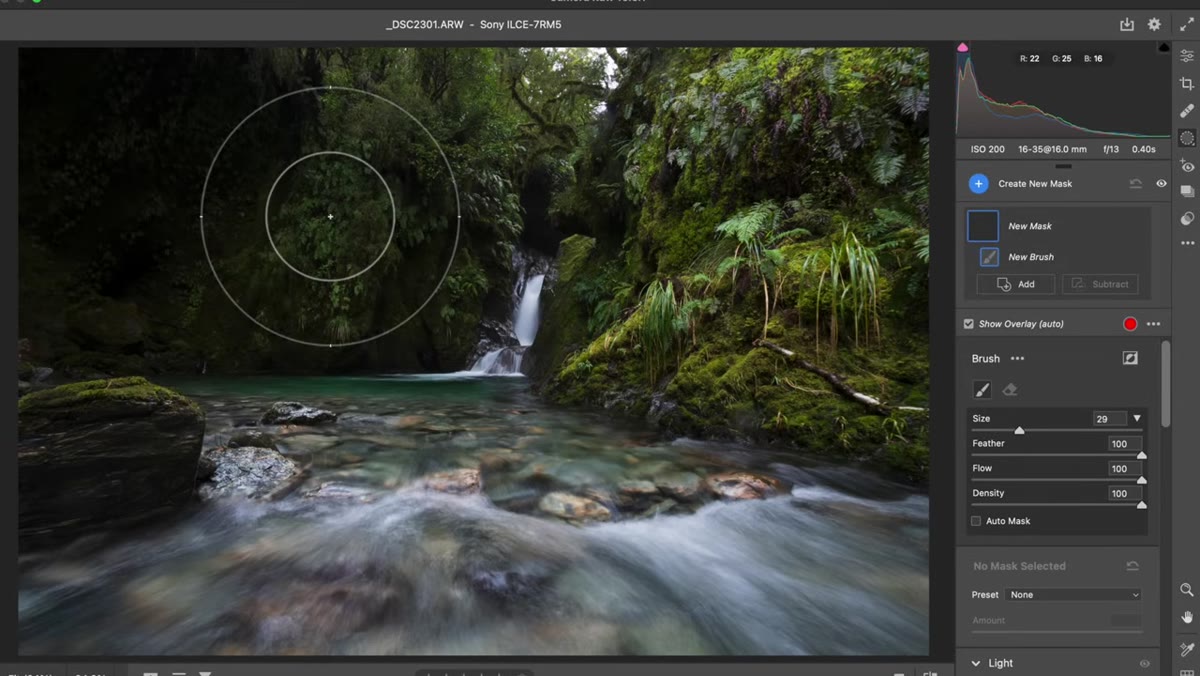Select the Crop tool
The image size is (1200, 676).
1187,84
